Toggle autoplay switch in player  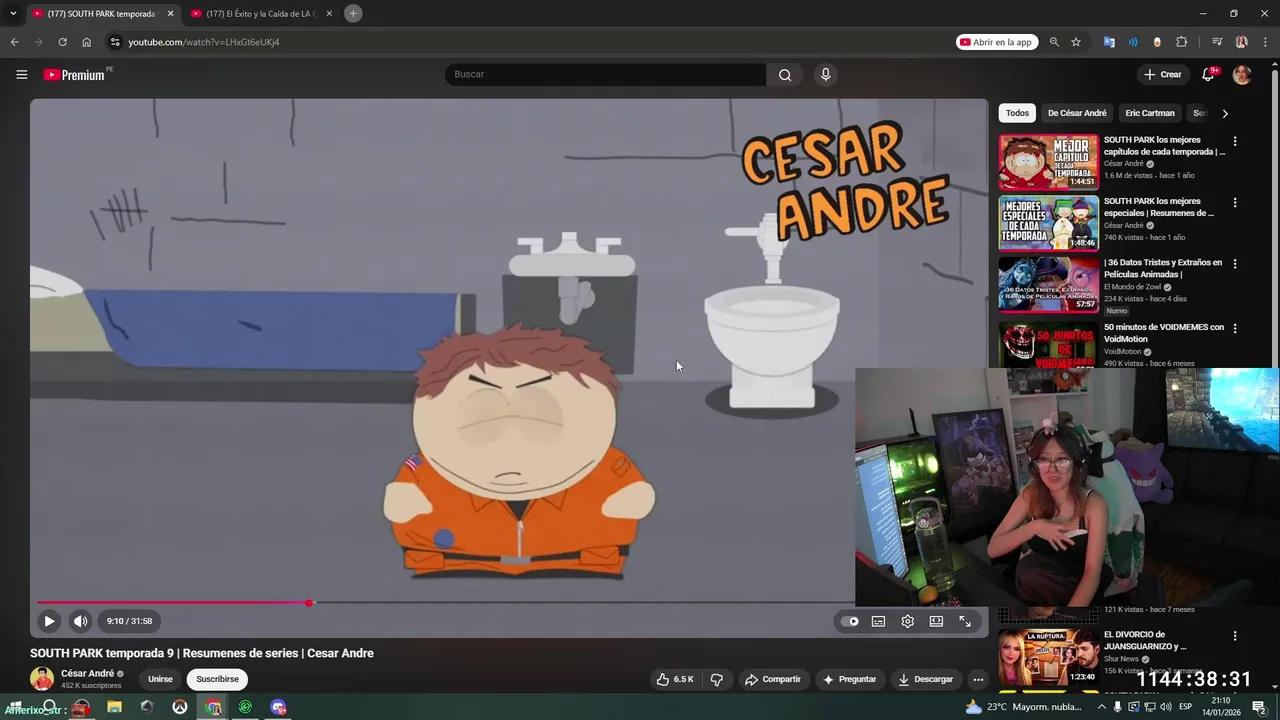(850, 621)
